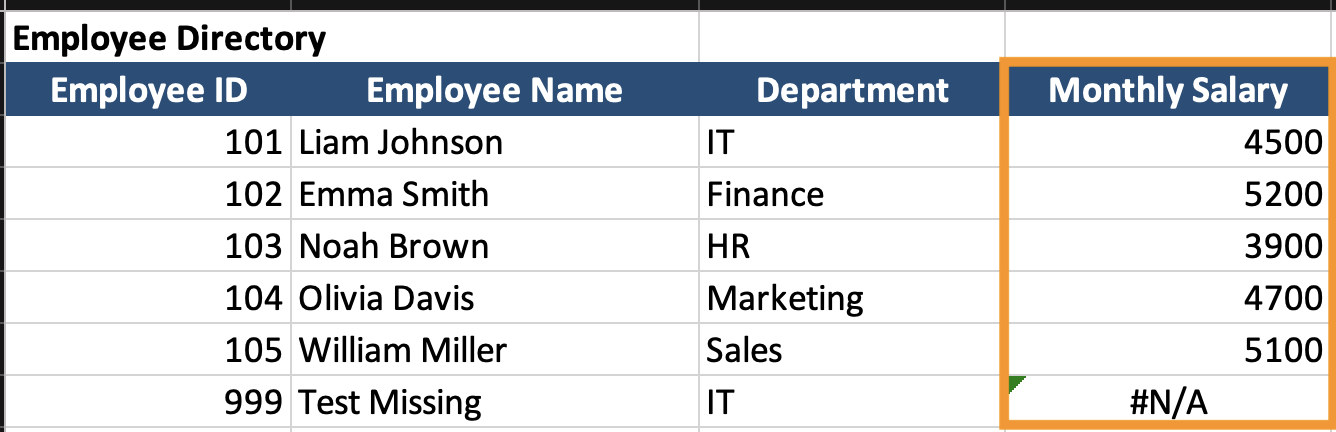The height and width of the screenshot is (432, 1336).
Task: Click the #N/A error cell
Action: coord(1167,403)
